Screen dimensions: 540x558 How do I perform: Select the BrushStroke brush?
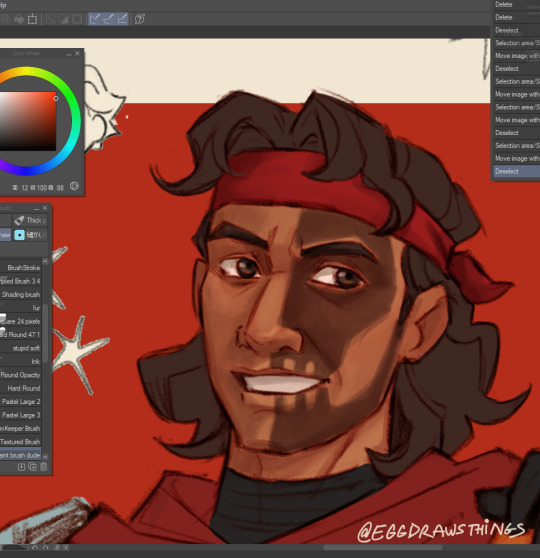tap(21, 267)
